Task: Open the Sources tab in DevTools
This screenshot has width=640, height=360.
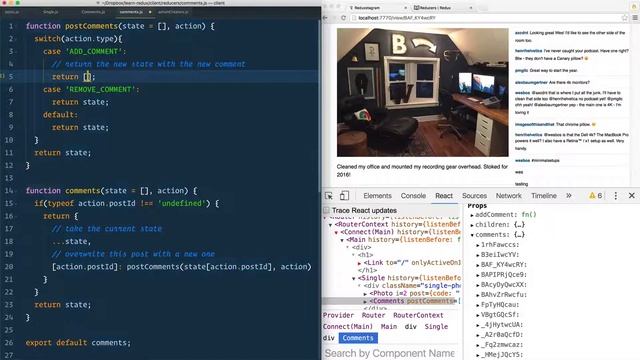Action: (x=474, y=196)
